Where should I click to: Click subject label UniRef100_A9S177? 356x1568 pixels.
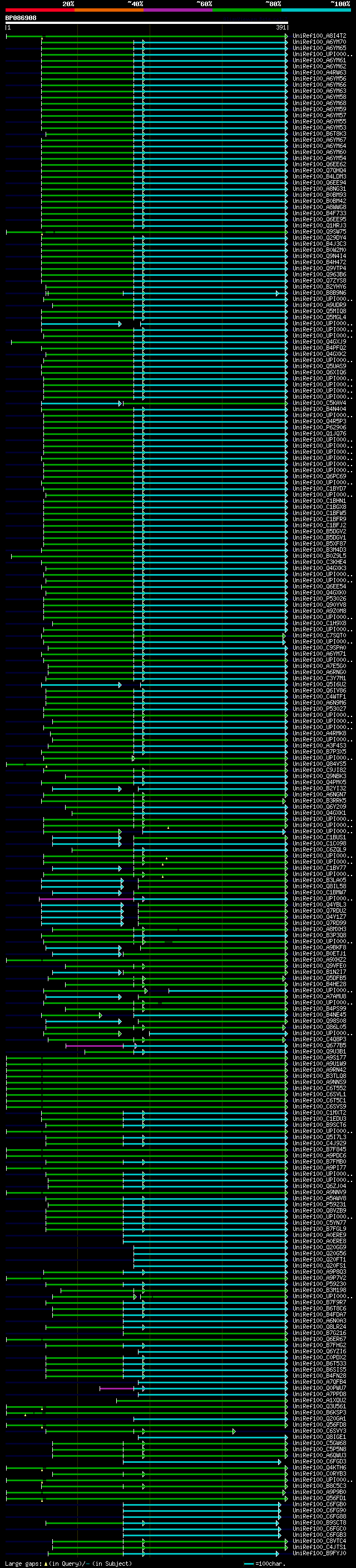319,1057
